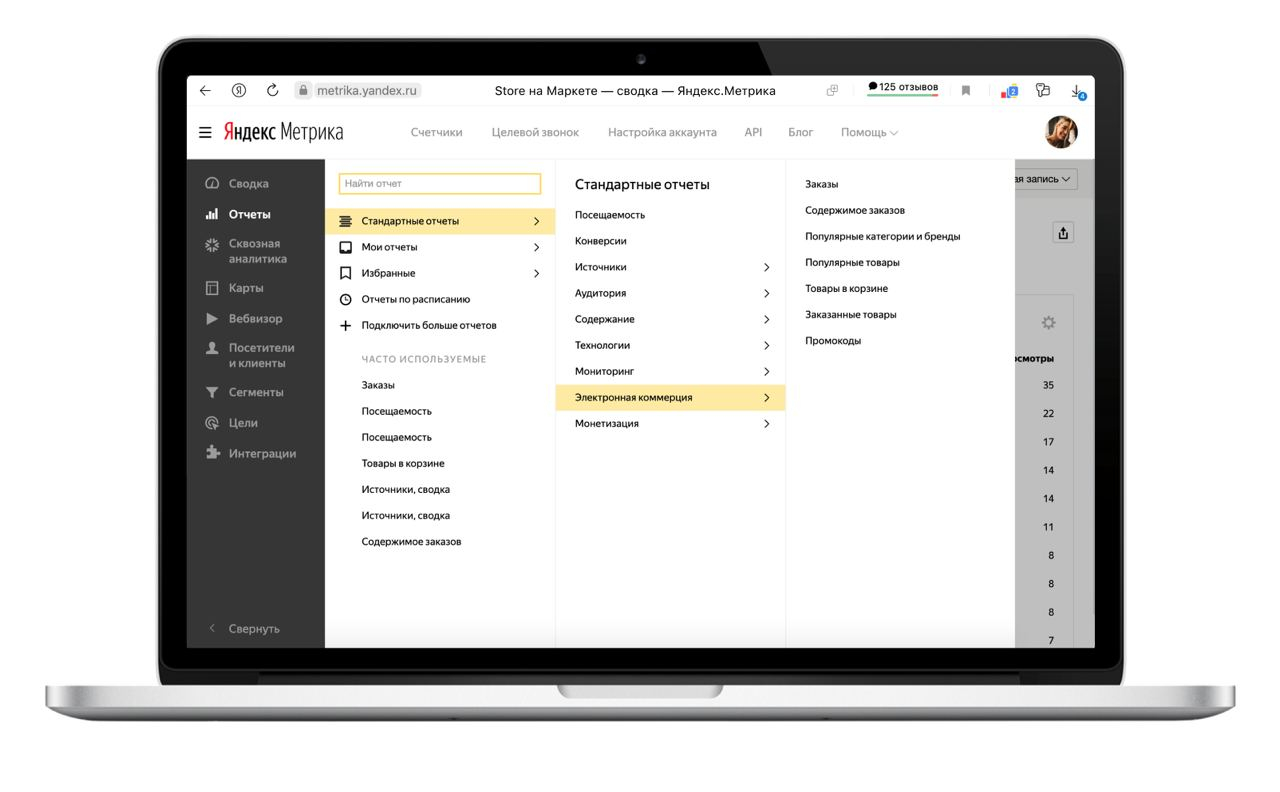Expand the Избранные submenu
The height and width of the screenshot is (792, 1280).
tap(440, 273)
